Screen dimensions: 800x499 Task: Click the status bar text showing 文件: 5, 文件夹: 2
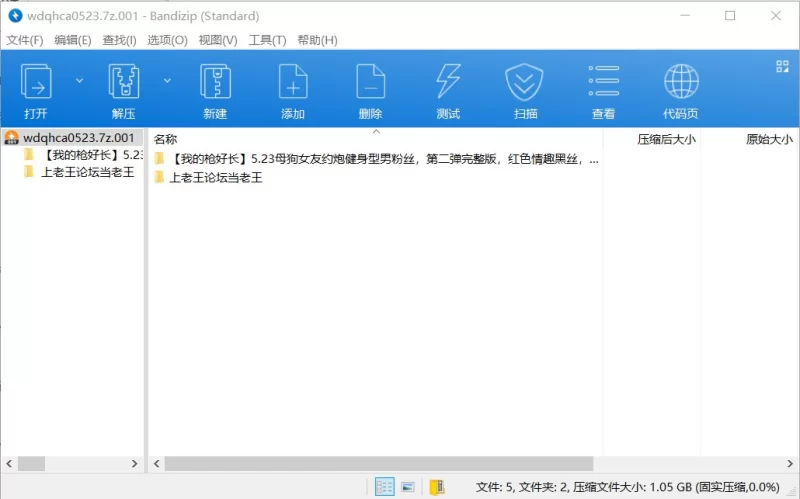pyautogui.click(x=628, y=487)
